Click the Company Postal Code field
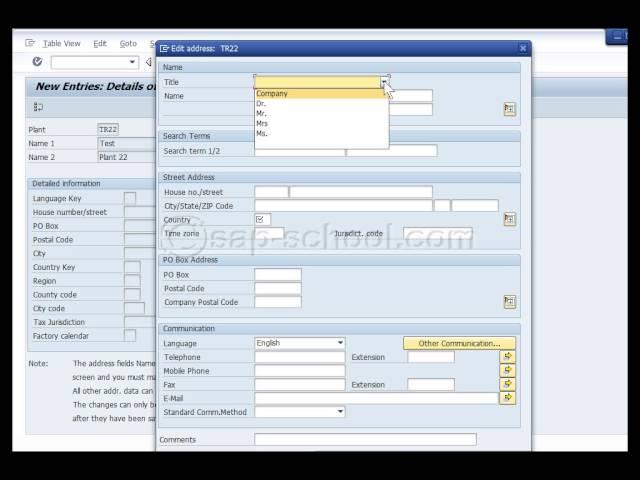Viewport: 640px width, 480px height. click(278, 302)
